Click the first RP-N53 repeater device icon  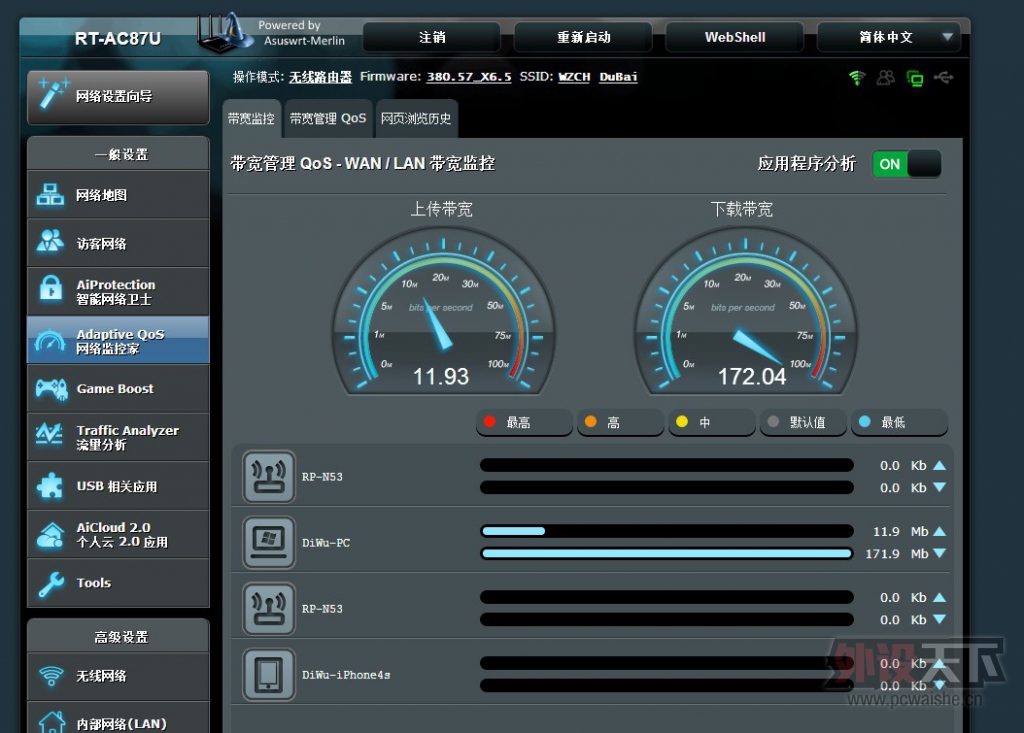click(268, 476)
